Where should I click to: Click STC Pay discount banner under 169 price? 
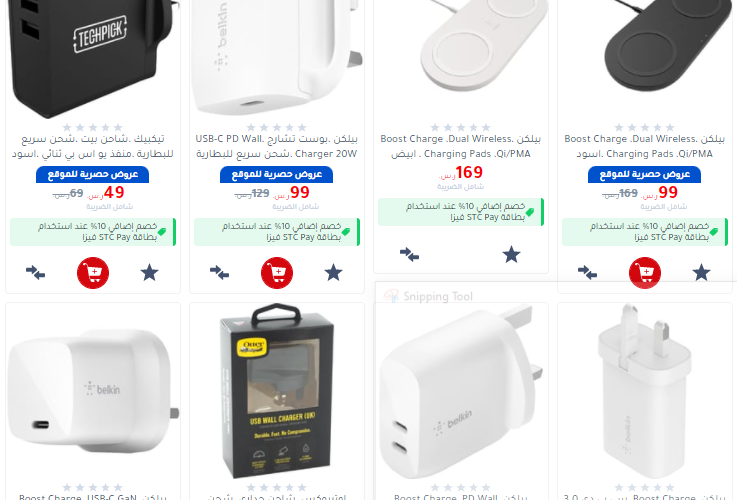point(461,212)
